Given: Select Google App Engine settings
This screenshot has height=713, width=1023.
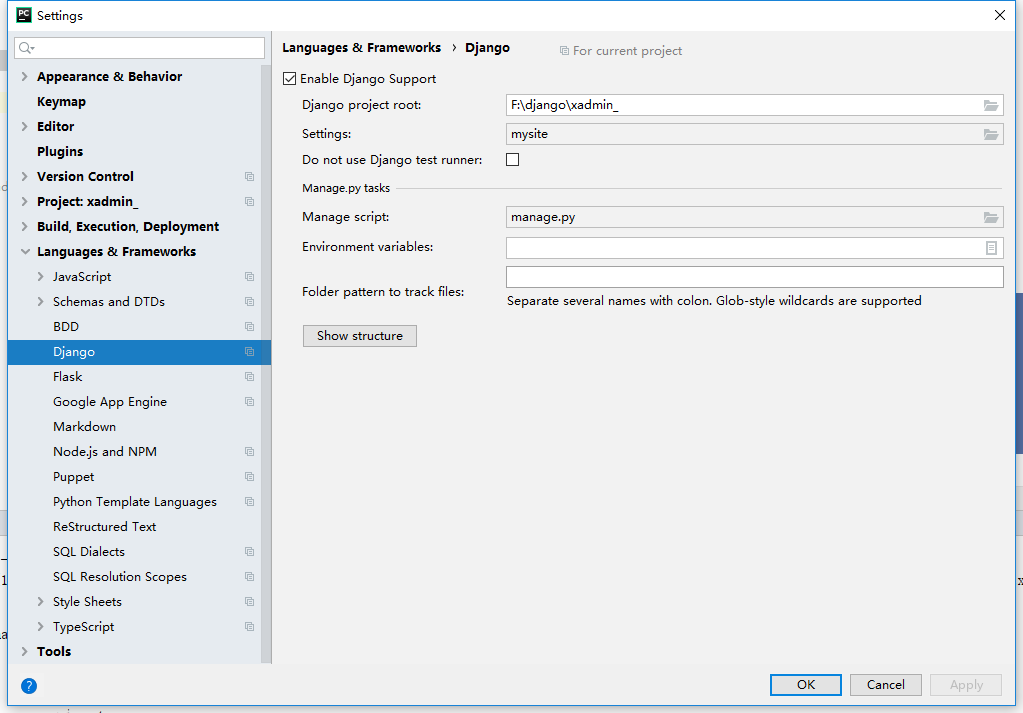Looking at the screenshot, I should point(110,402).
